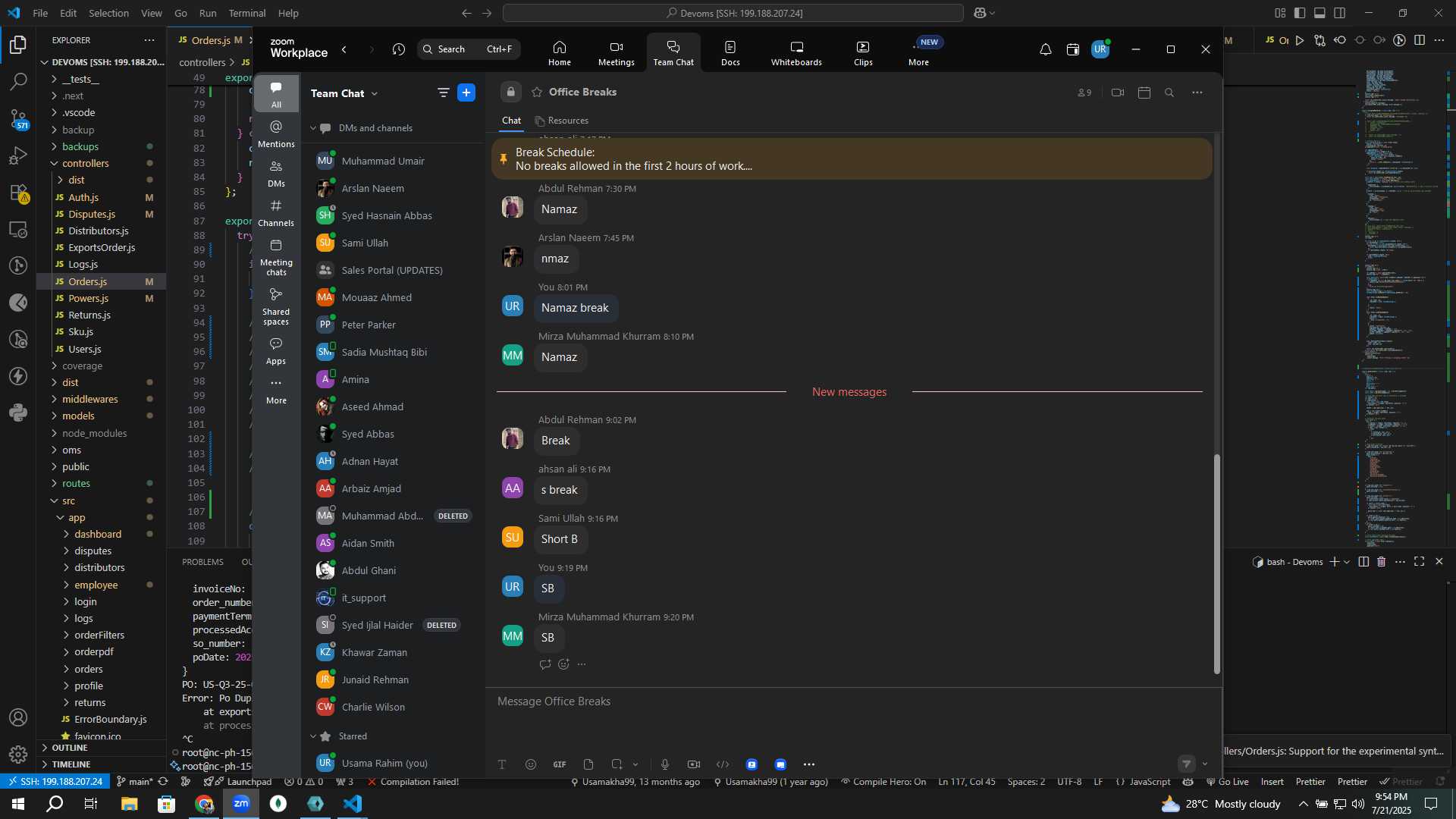Attach a file to the message
The width and height of the screenshot is (1456, 819).
[x=588, y=764]
